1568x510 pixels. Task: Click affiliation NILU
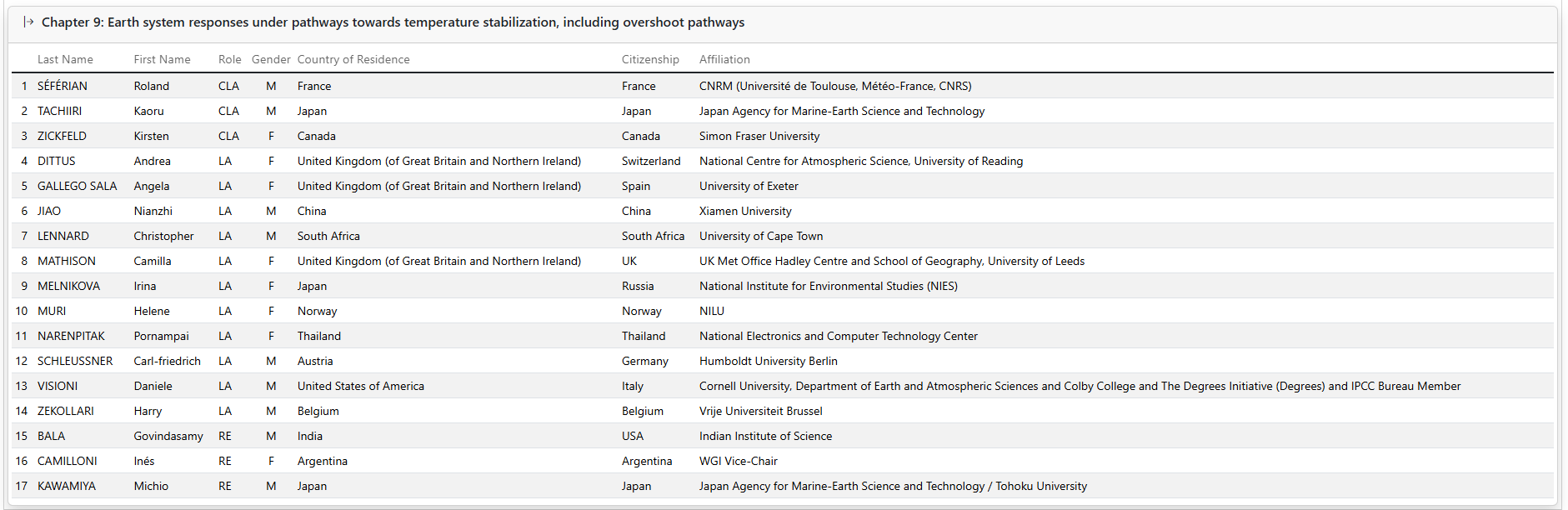tap(712, 311)
